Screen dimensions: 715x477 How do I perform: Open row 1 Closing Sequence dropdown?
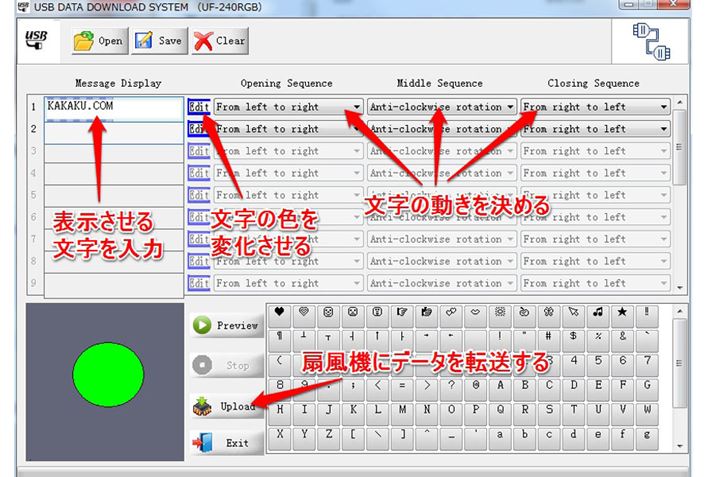(x=663, y=107)
